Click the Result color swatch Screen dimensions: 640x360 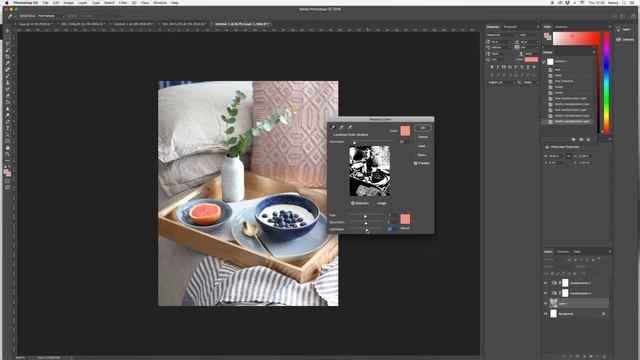pos(405,219)
